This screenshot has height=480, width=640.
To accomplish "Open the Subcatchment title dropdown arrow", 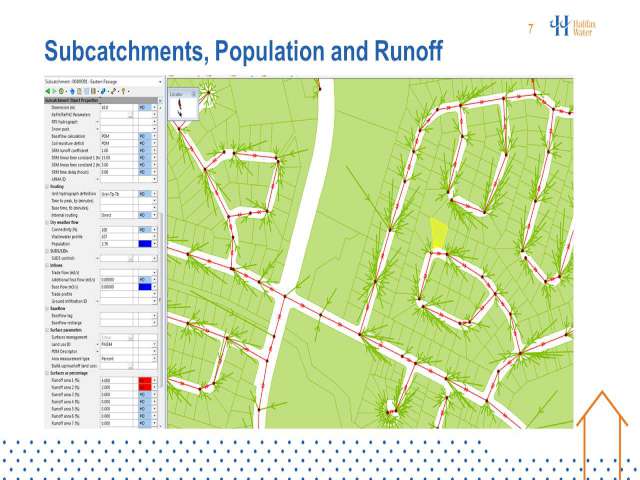I will (x=160, y=82).
